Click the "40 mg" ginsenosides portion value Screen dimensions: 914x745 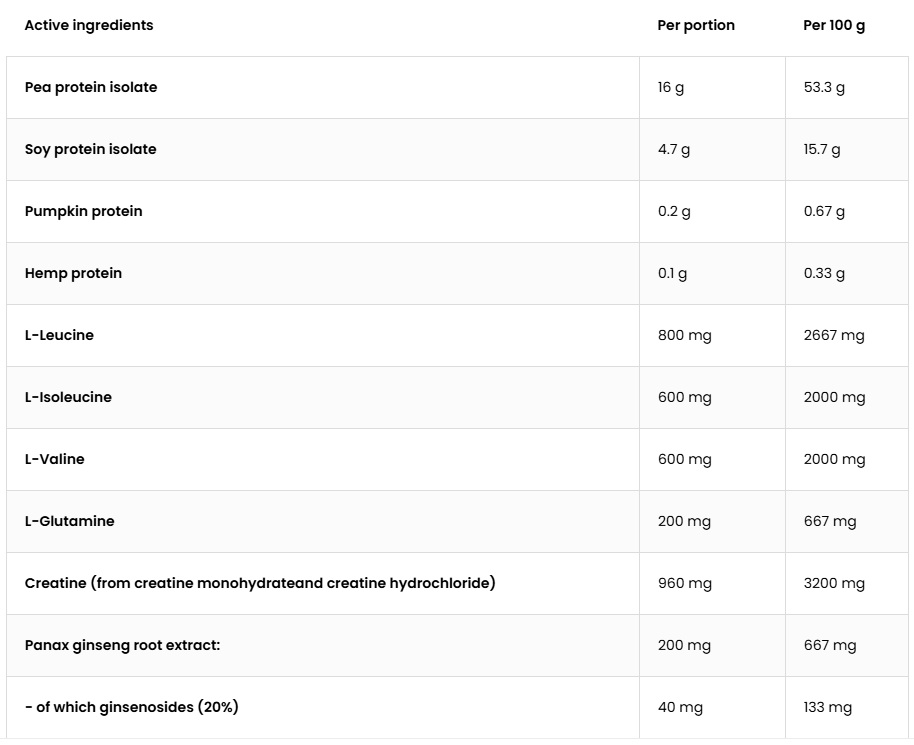[x=680, y=707]
